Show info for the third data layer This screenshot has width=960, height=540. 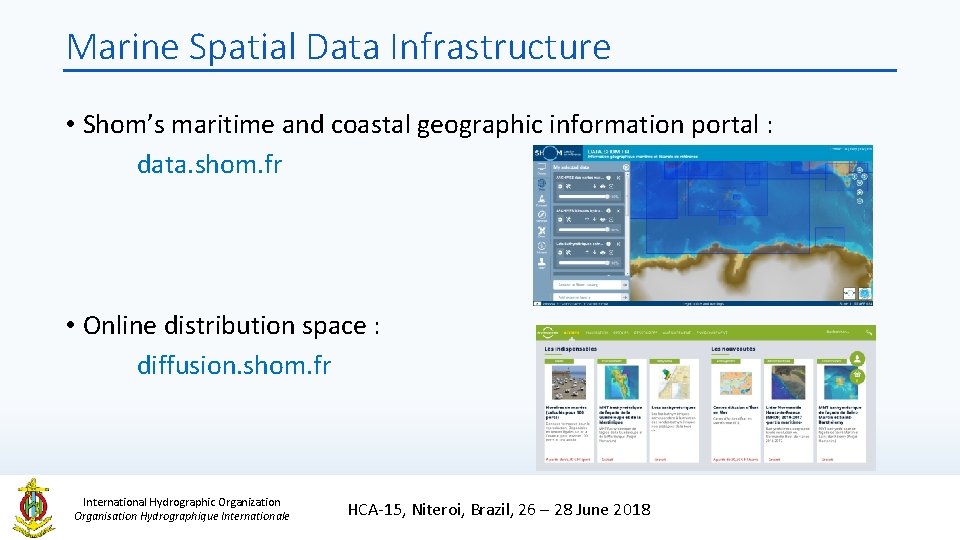point(609,244)
